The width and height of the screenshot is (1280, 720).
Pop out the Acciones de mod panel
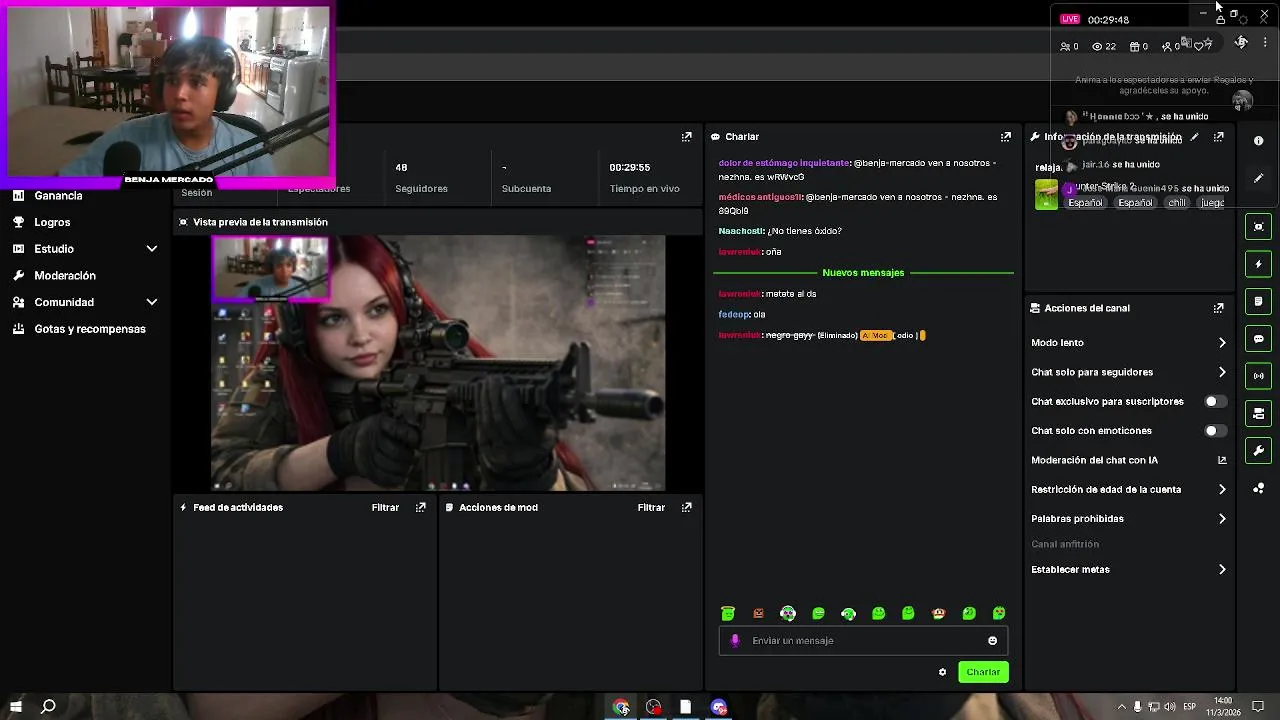pyautogui.click(x=687, y=507)
